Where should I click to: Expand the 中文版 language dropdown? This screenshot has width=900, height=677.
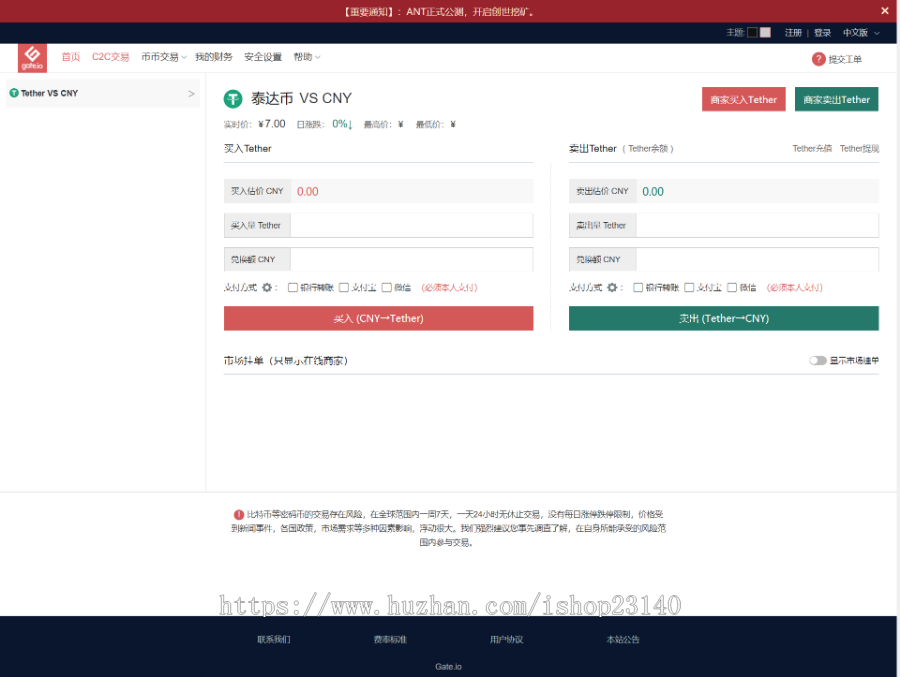coord(860,33)
